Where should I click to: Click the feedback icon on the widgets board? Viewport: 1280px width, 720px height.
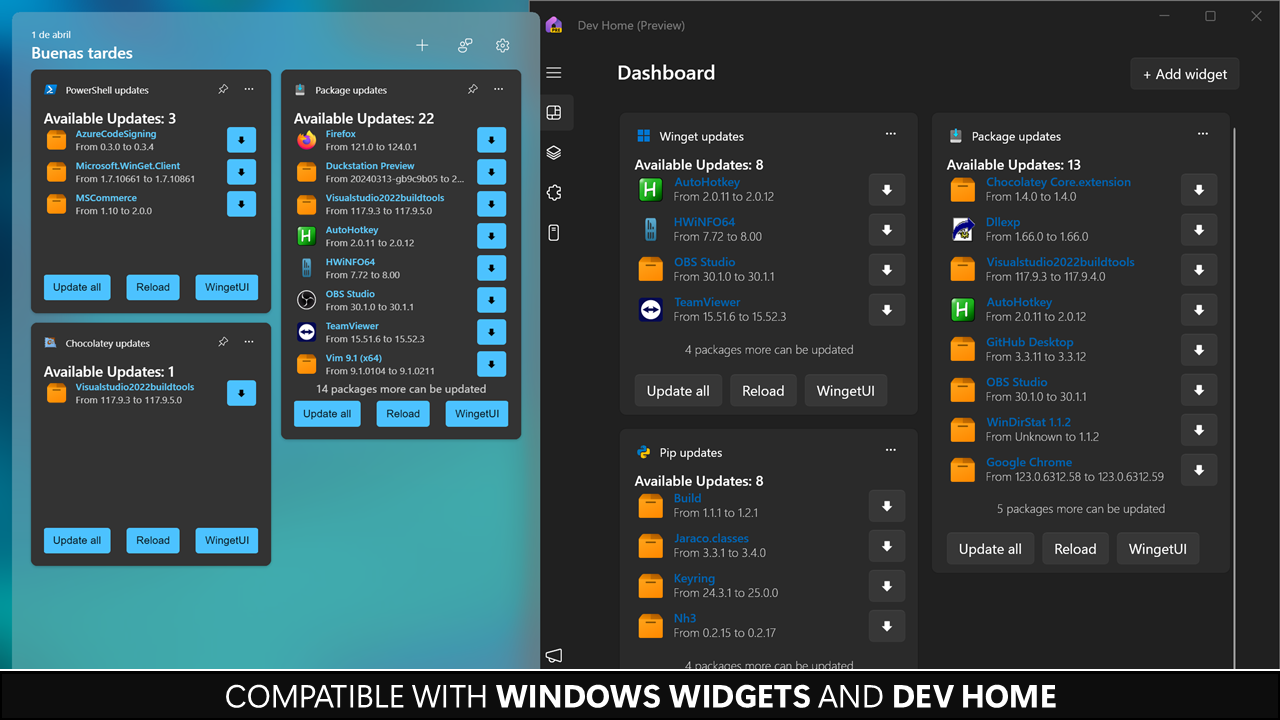(x=462, y=45)
